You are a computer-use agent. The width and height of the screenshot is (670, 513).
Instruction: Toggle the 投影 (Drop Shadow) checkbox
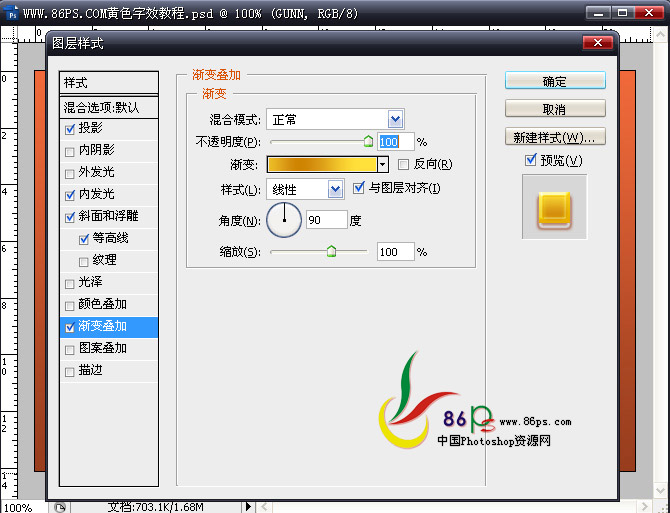(70, 129)
